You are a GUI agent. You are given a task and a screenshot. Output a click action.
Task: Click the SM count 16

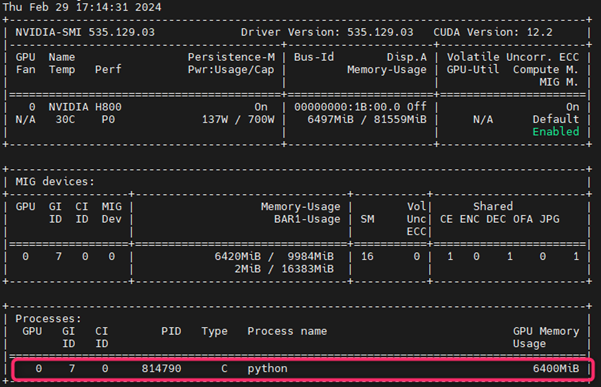(367, 256)
